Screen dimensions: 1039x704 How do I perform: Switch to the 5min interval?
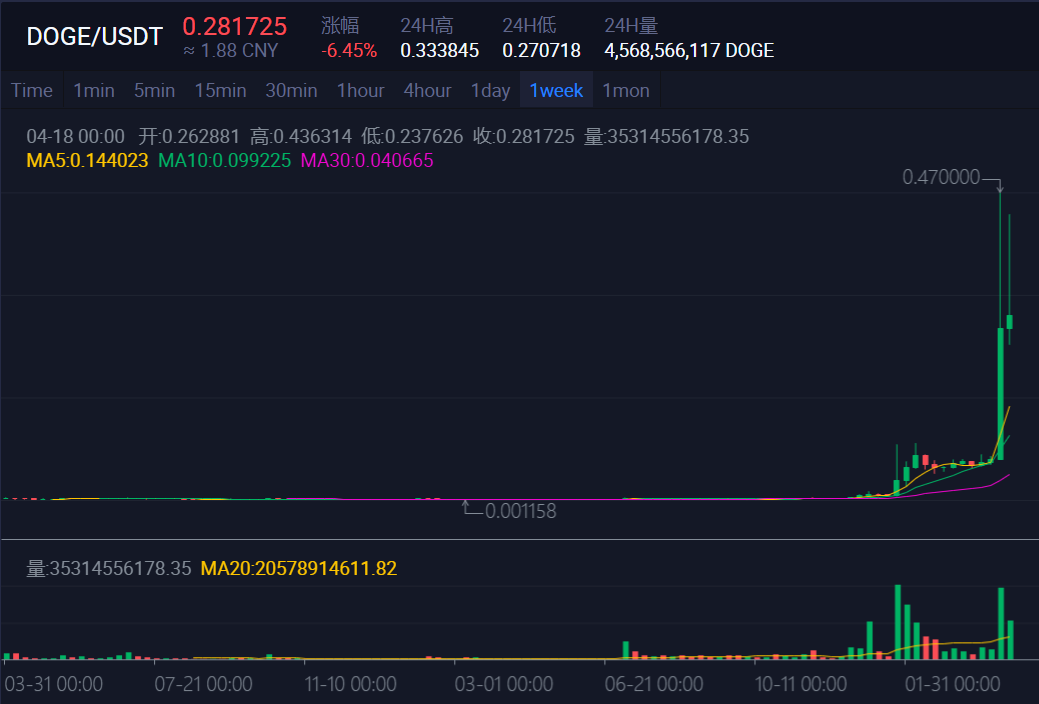tap(154, 90)
